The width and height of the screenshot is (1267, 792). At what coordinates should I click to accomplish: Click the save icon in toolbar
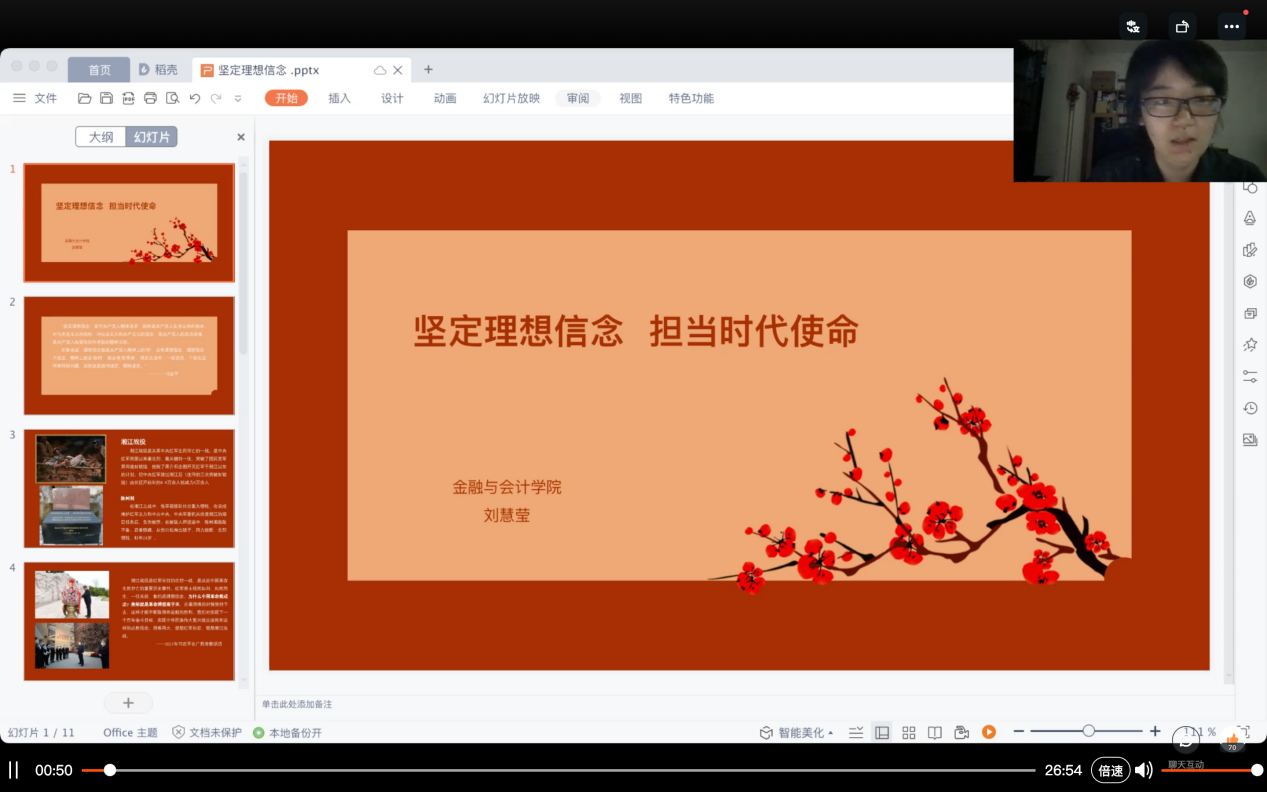pyautogui.click(x=106, y=98)
